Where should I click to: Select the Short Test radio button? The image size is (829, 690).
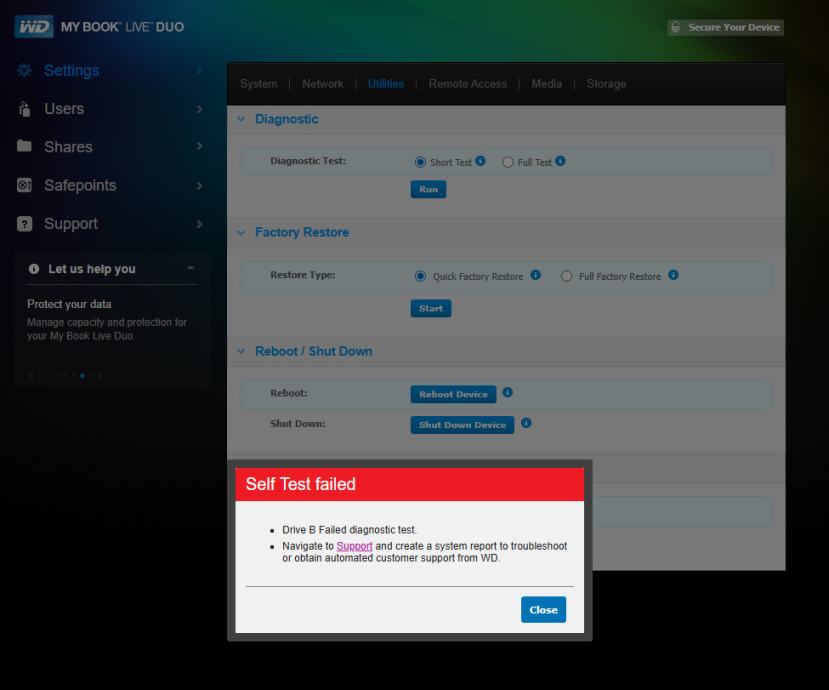420,162
